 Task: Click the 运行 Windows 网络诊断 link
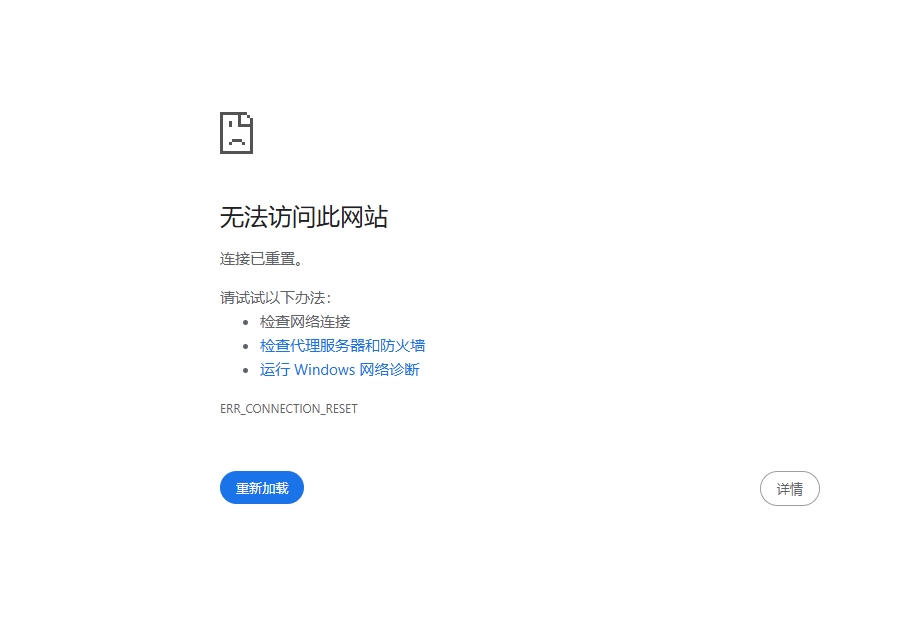click(x=340, y=369)
